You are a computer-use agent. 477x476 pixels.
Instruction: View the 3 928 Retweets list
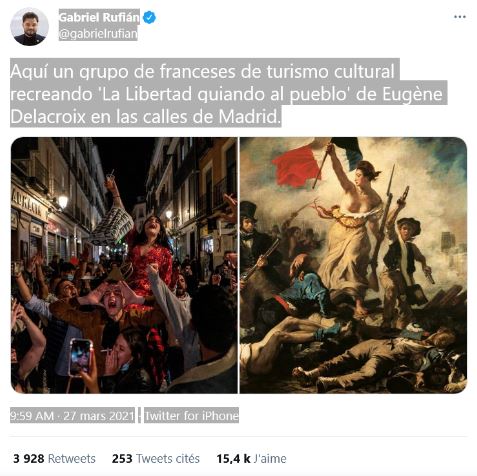[54, 458]
